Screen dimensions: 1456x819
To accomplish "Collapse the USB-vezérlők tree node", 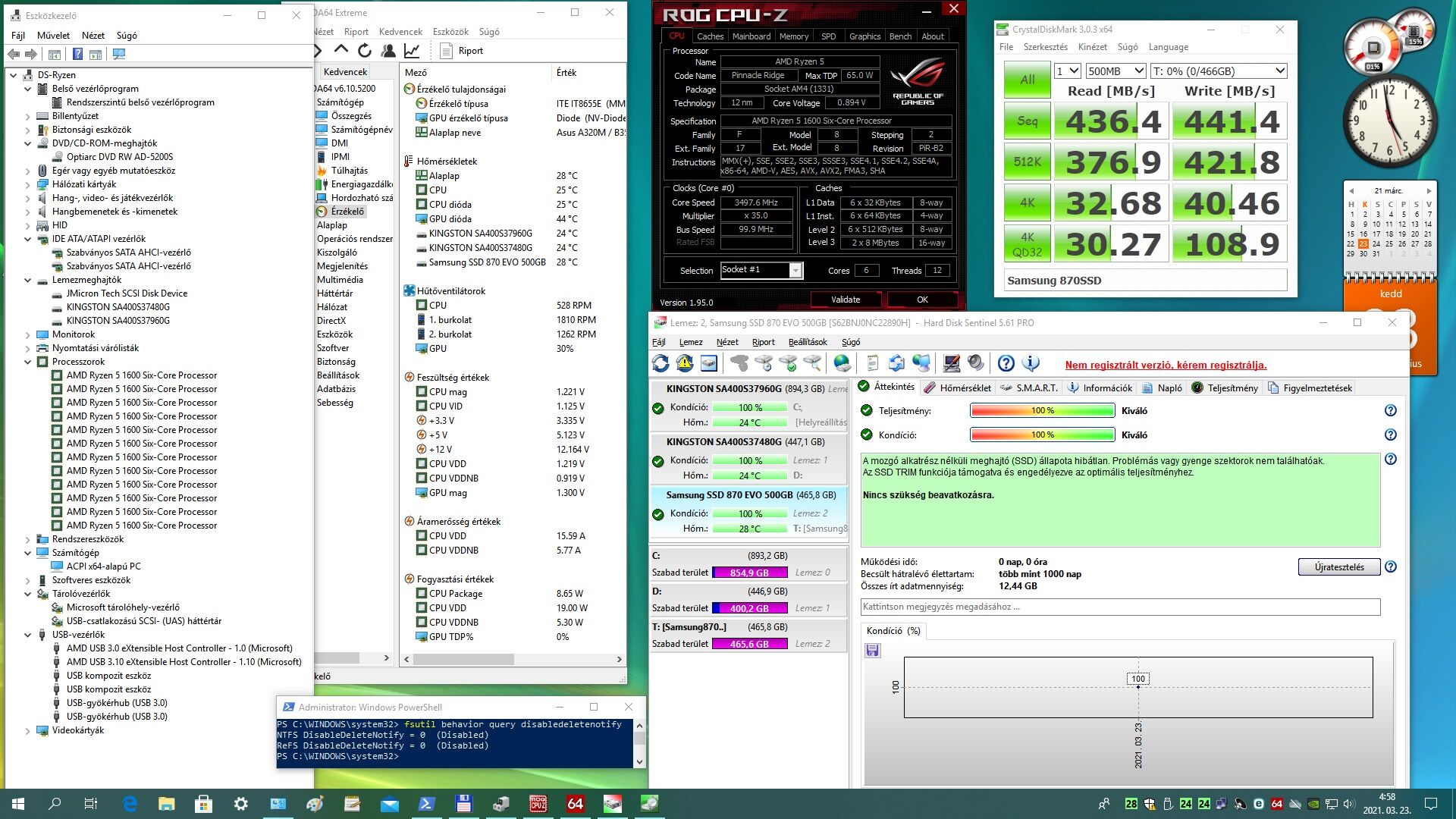I will point(28,635).
